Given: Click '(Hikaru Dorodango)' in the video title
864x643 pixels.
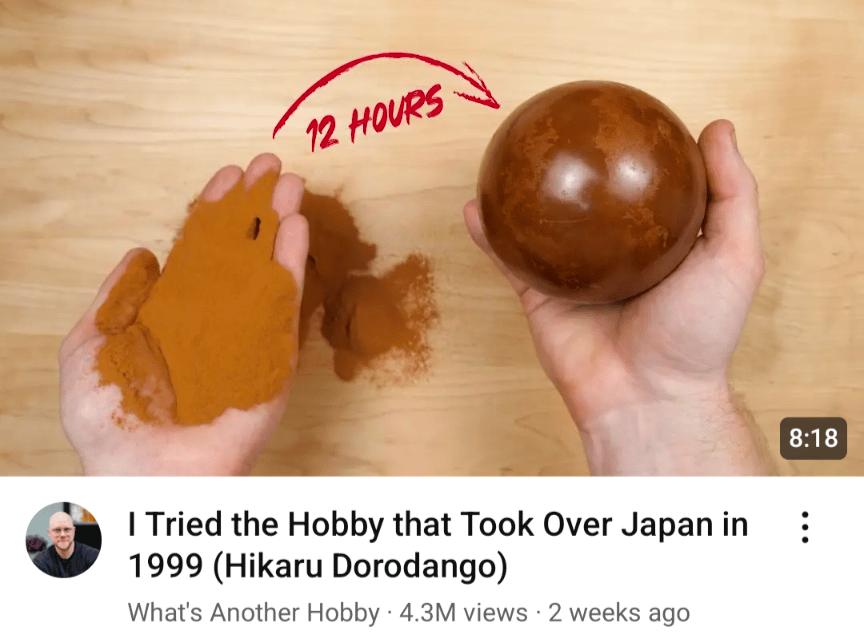Looking at the screenshot, I should [360, 566].
